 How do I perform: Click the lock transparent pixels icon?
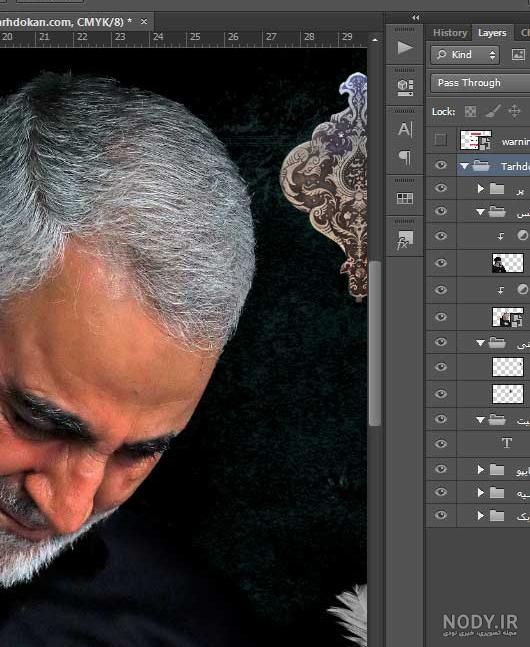470,111
